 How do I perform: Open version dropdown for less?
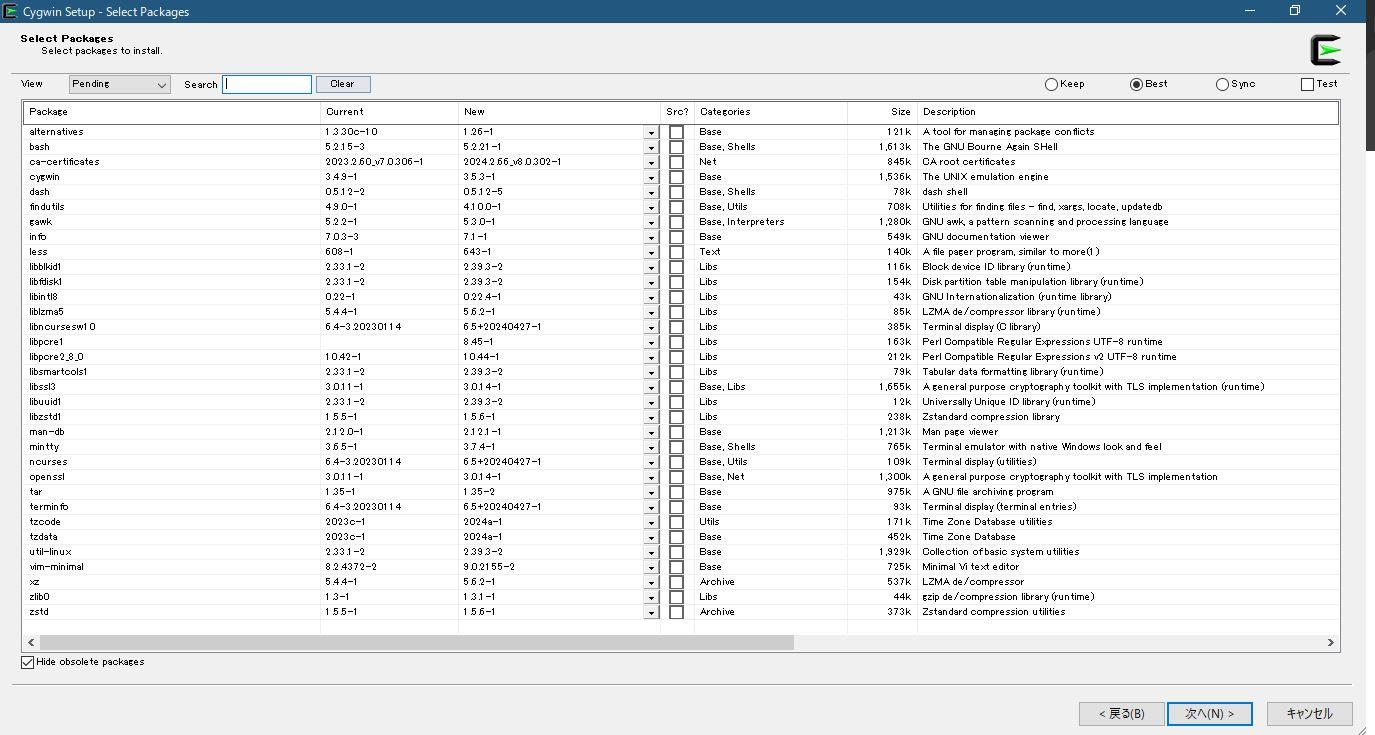pos(651,252)
